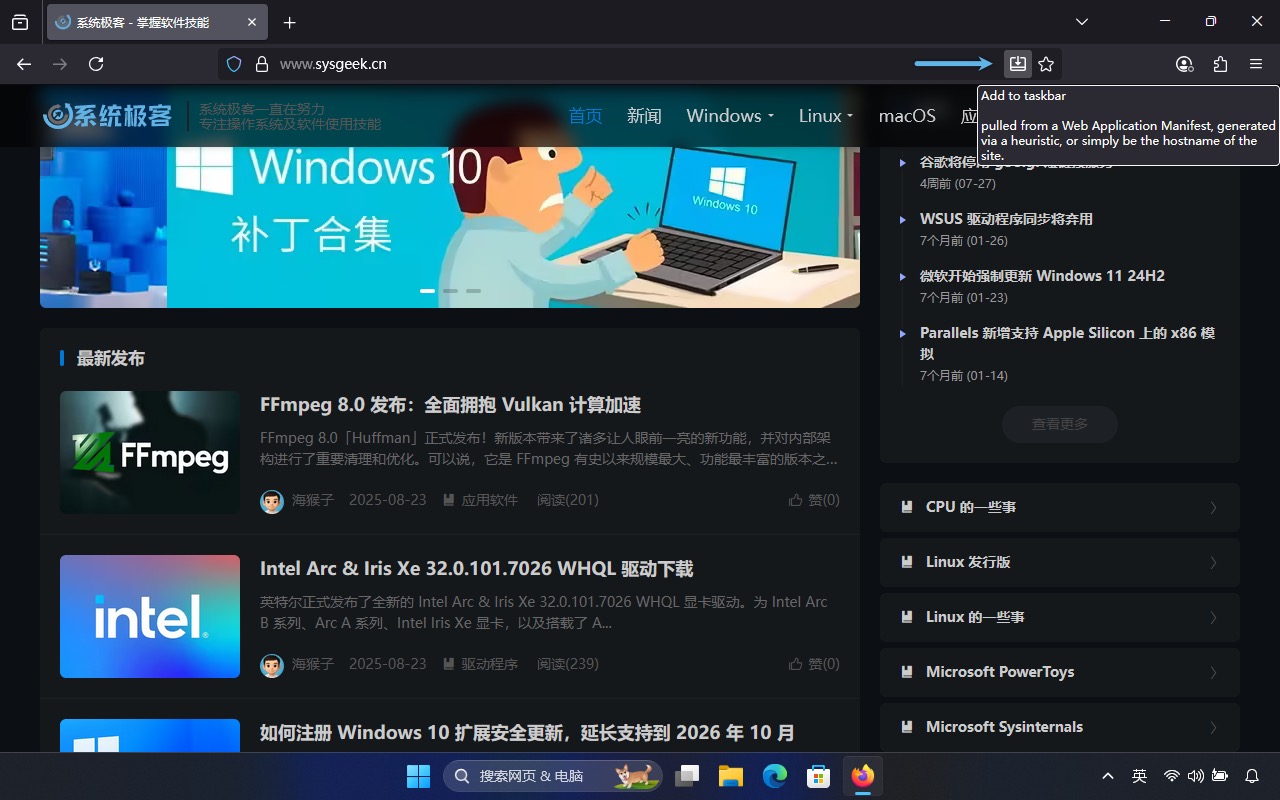Expand the Linux 发行版 topic
1280x800 pixels.
1060,562
